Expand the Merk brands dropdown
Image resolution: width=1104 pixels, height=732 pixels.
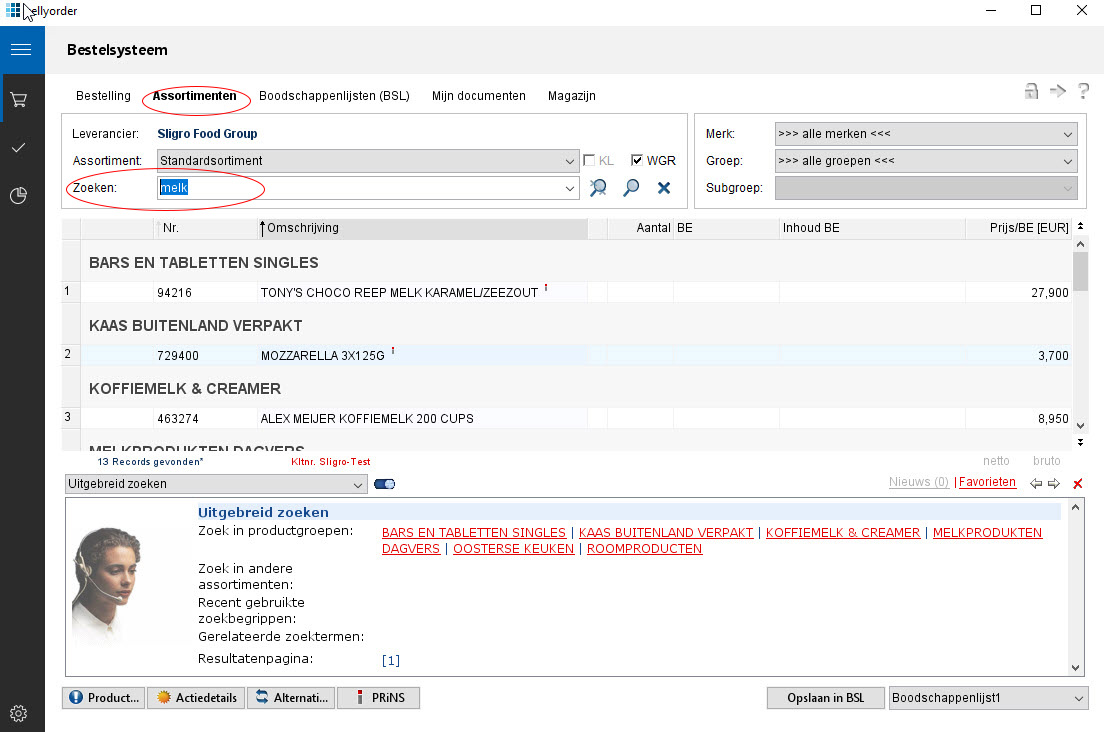[x=925, y=134]
